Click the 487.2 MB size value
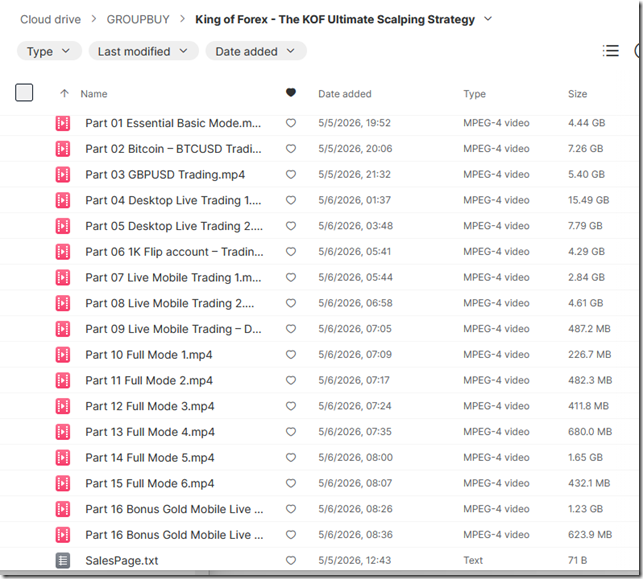The width and height of the screenshot is (643, 579). point(589,329)
